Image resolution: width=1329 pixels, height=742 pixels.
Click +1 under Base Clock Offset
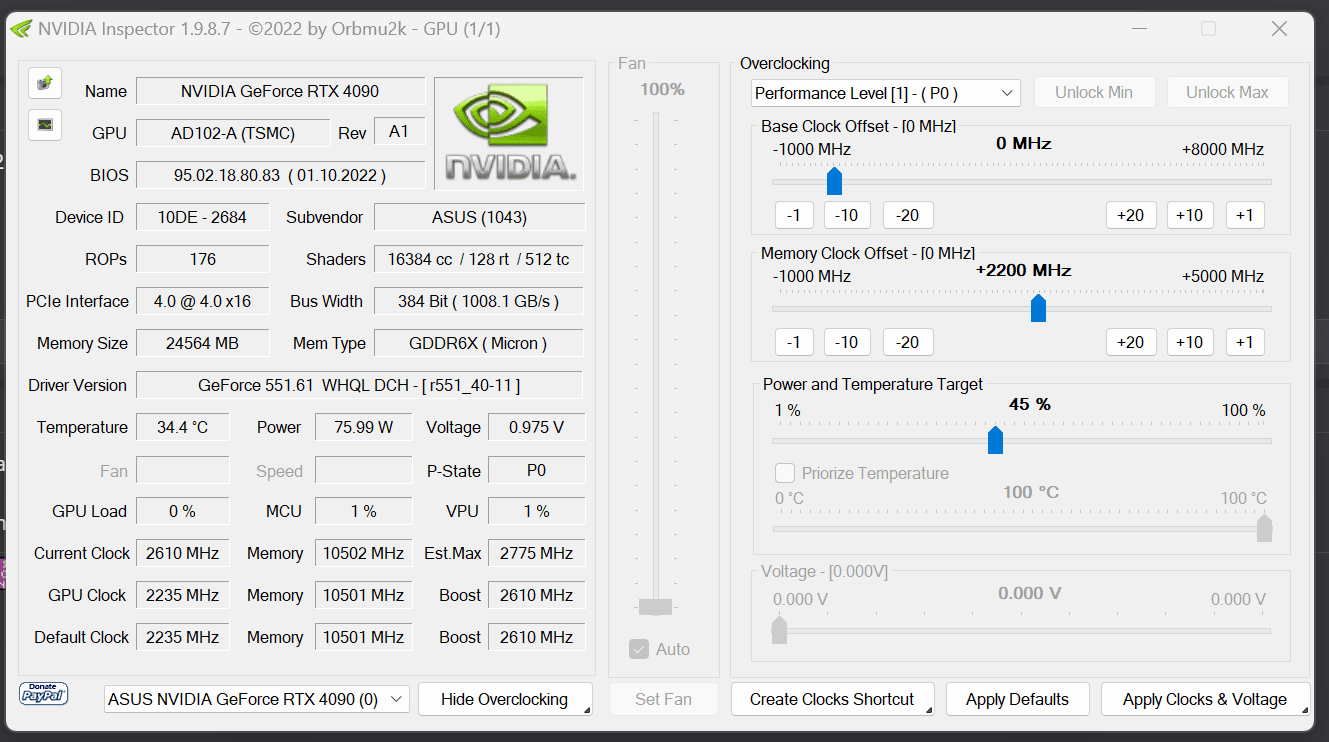pos(1245,215)
